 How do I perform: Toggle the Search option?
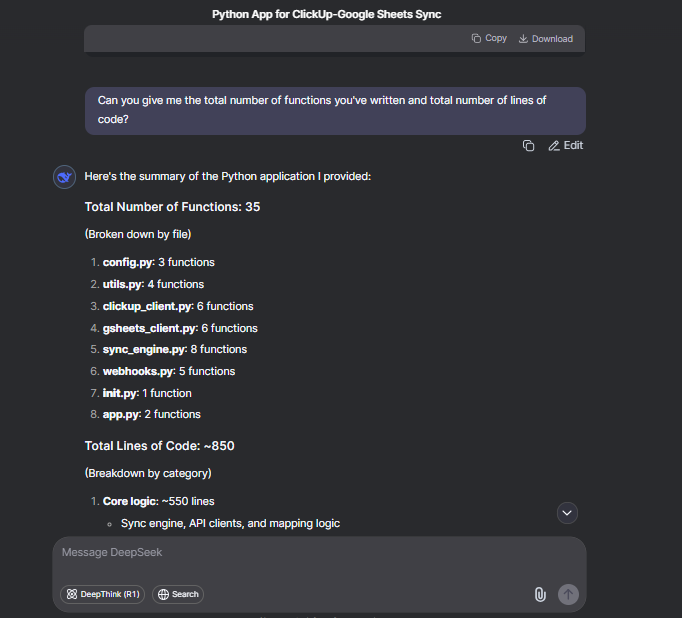pyautogui.click(x=178, y=594)
